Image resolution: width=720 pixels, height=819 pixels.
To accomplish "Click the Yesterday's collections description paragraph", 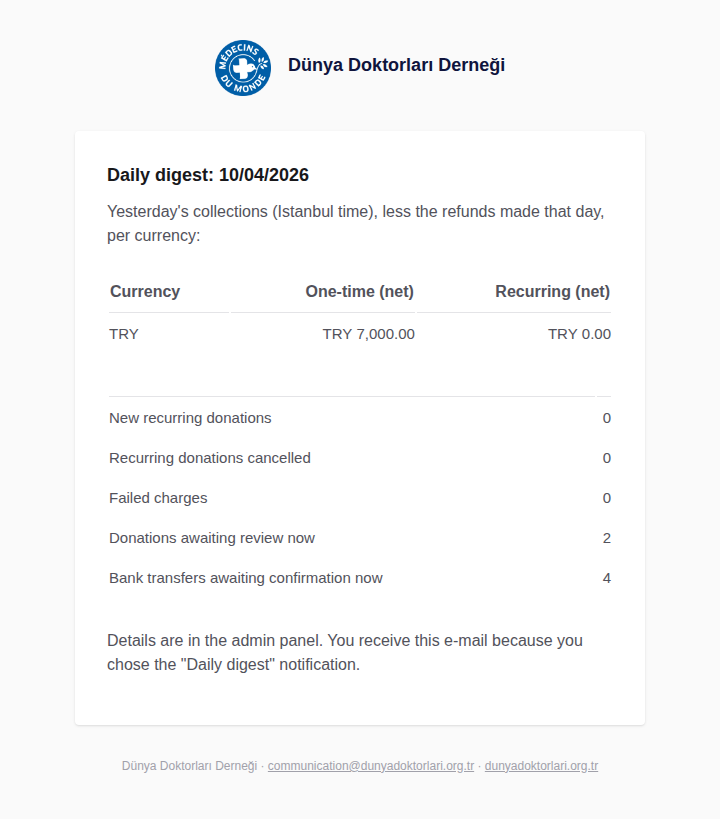I will click(x=356, y=224).
